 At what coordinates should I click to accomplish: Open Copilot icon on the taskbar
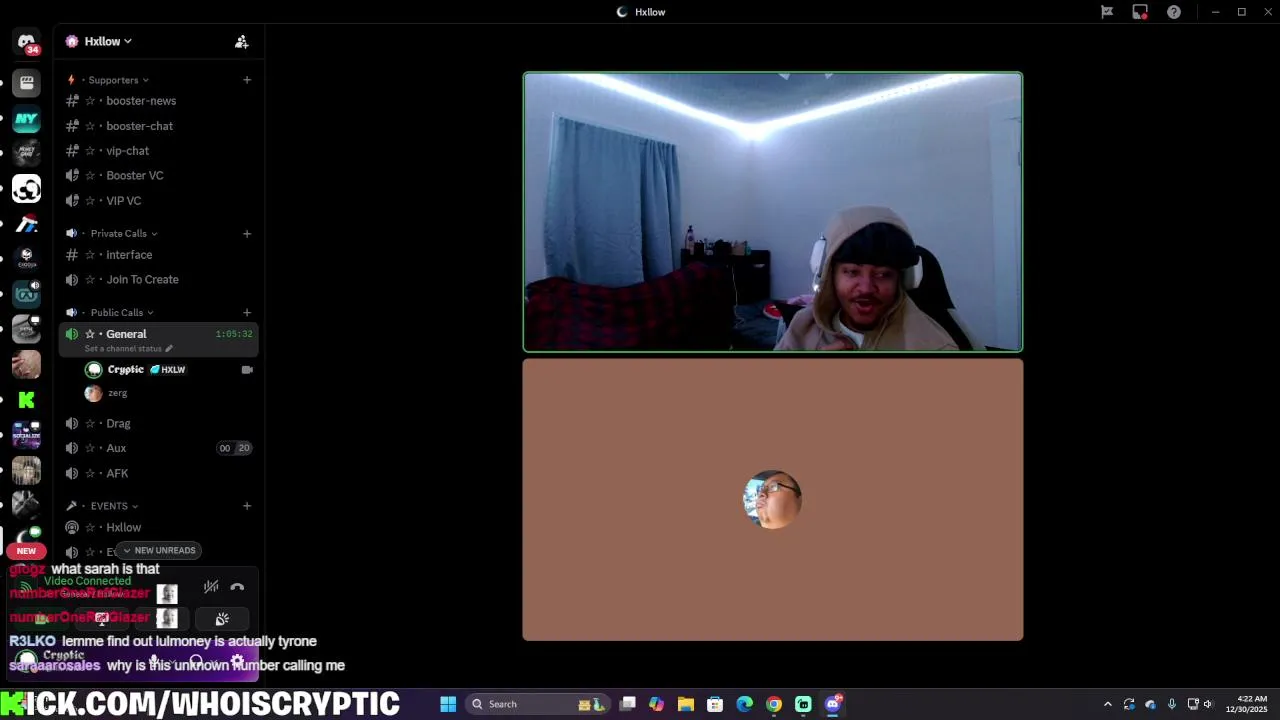(656, 704)
